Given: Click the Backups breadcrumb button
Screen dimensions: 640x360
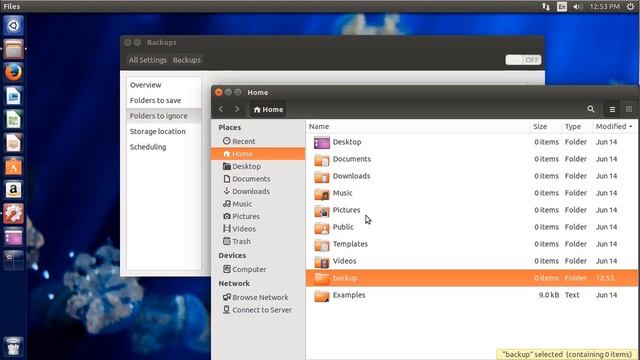Looking at the screenshot, I should [187, 60].
